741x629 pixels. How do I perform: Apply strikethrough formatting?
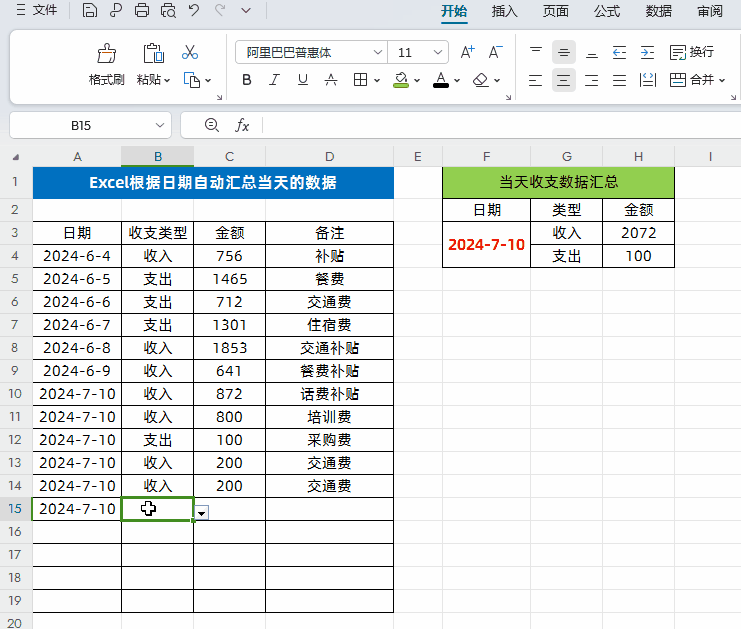click(x=331, y=80)
